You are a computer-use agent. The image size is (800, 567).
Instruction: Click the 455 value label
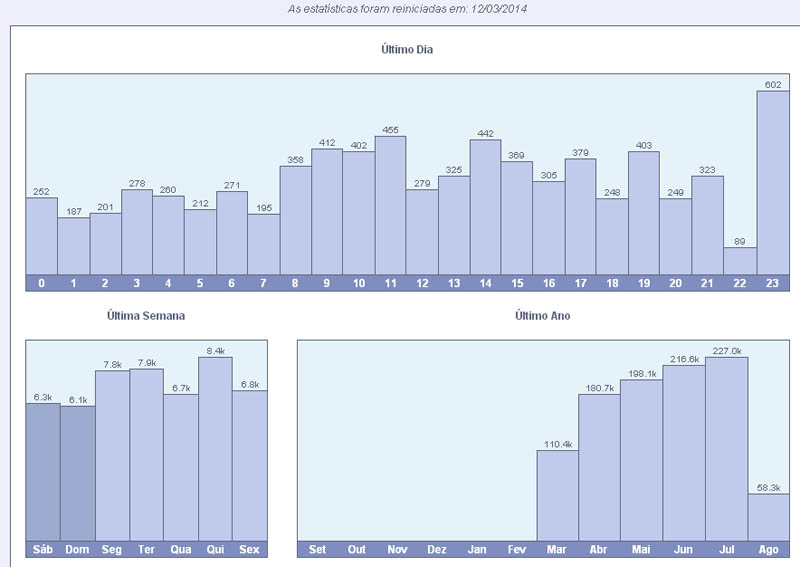pyautogui.click(x=390, y=130)
